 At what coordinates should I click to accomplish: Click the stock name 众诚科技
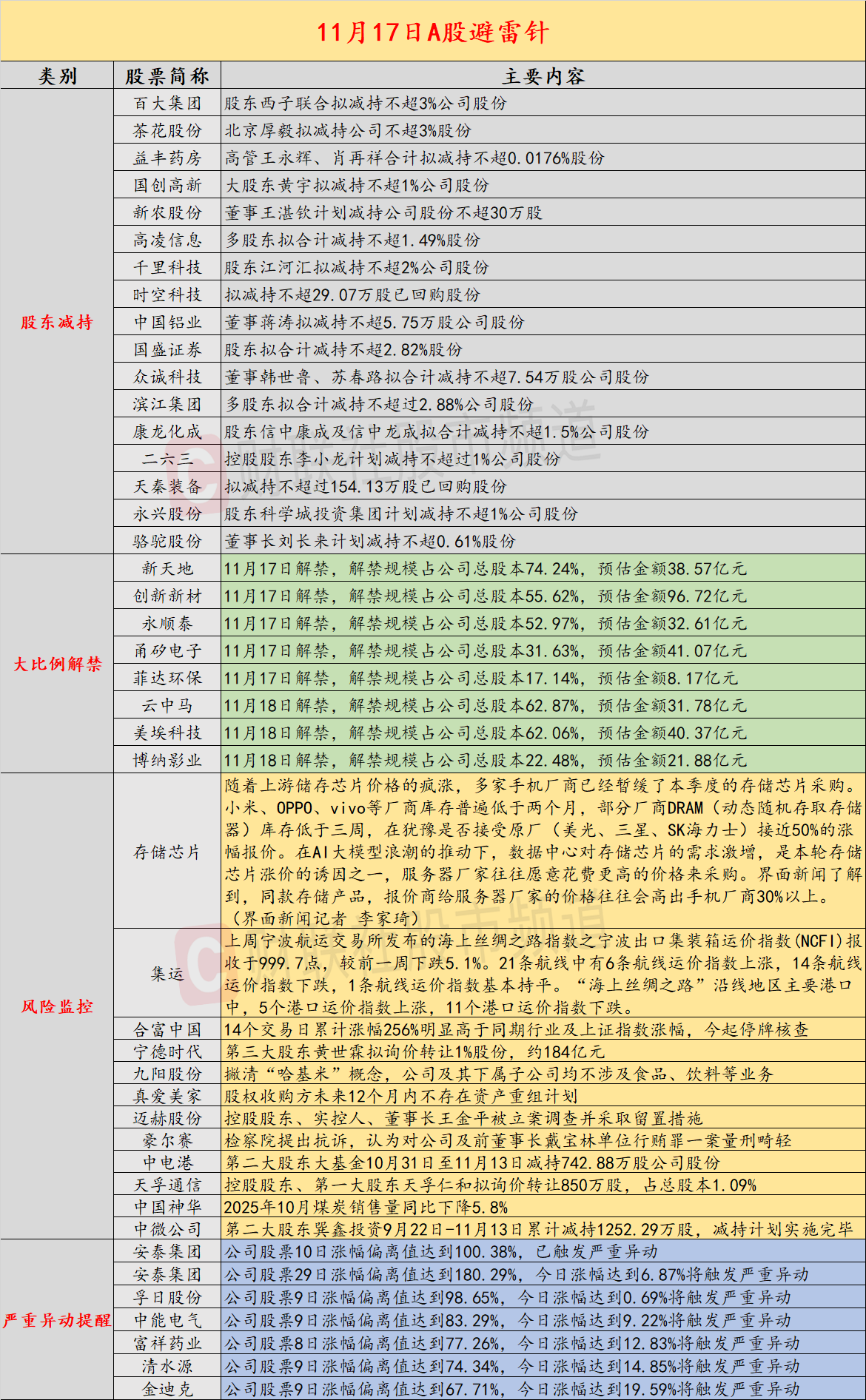coord(167,377)
